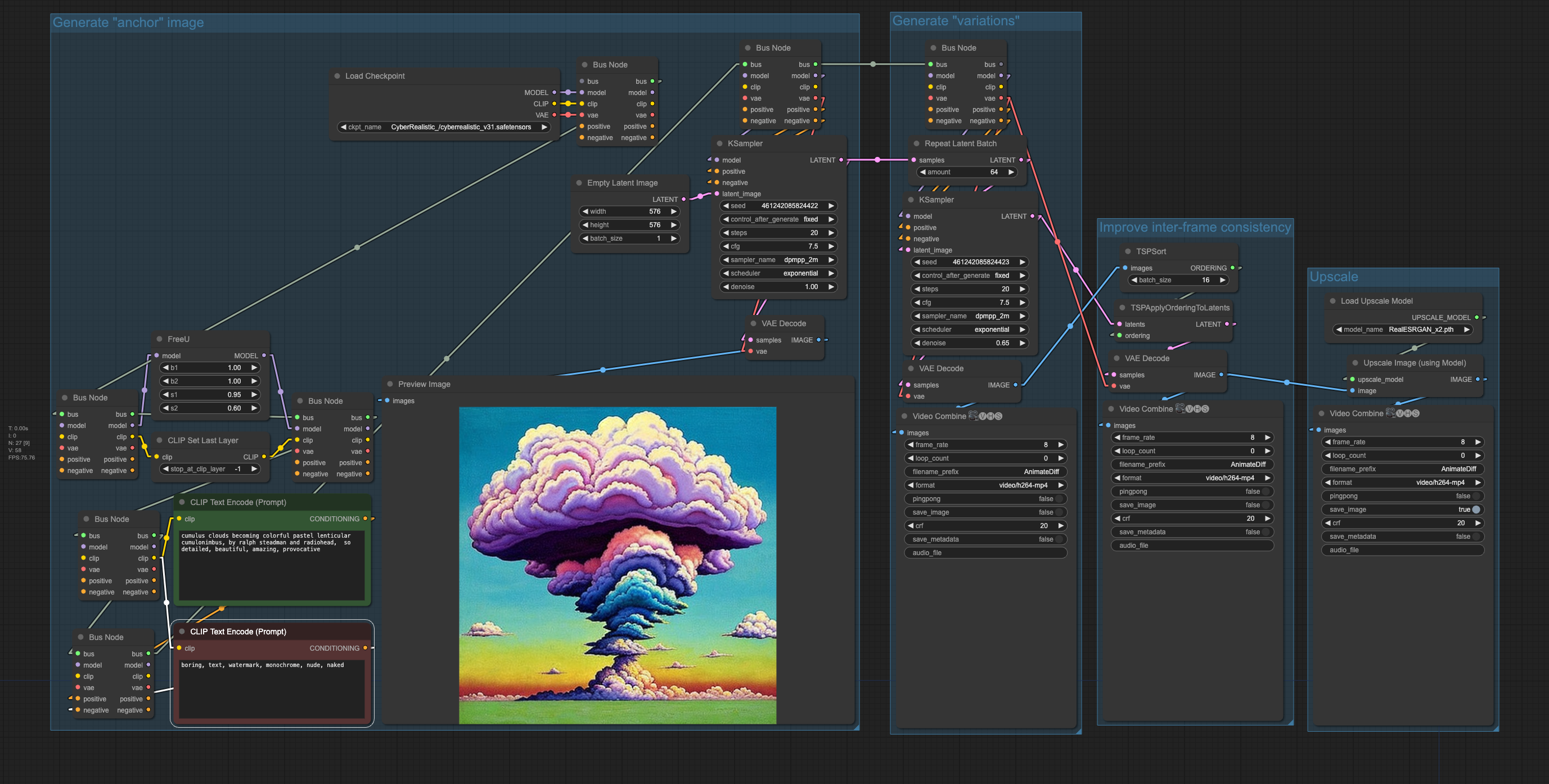Click the CLIP Set Last Layer collapse dot
The height and width of the screenshot is (784, 1549).
159,441
